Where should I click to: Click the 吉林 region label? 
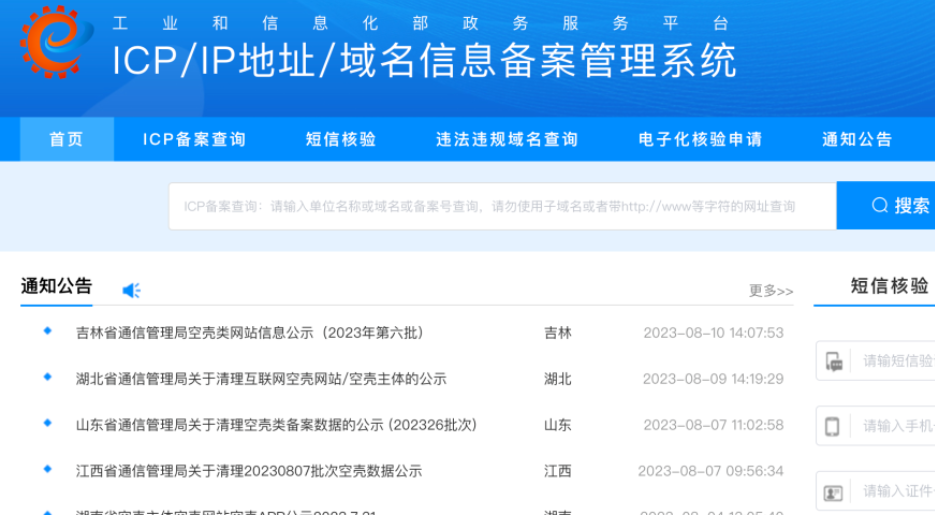point(558,333)
